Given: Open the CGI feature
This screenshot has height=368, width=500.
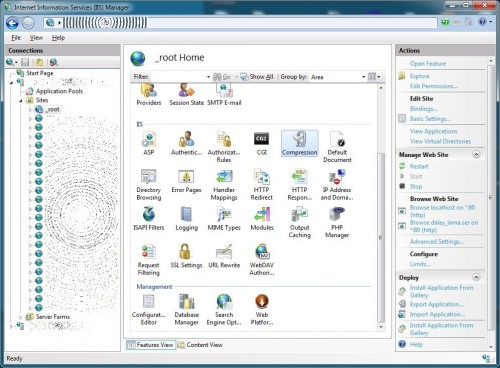Looking at the screenshot, I should tap(262, 143).
